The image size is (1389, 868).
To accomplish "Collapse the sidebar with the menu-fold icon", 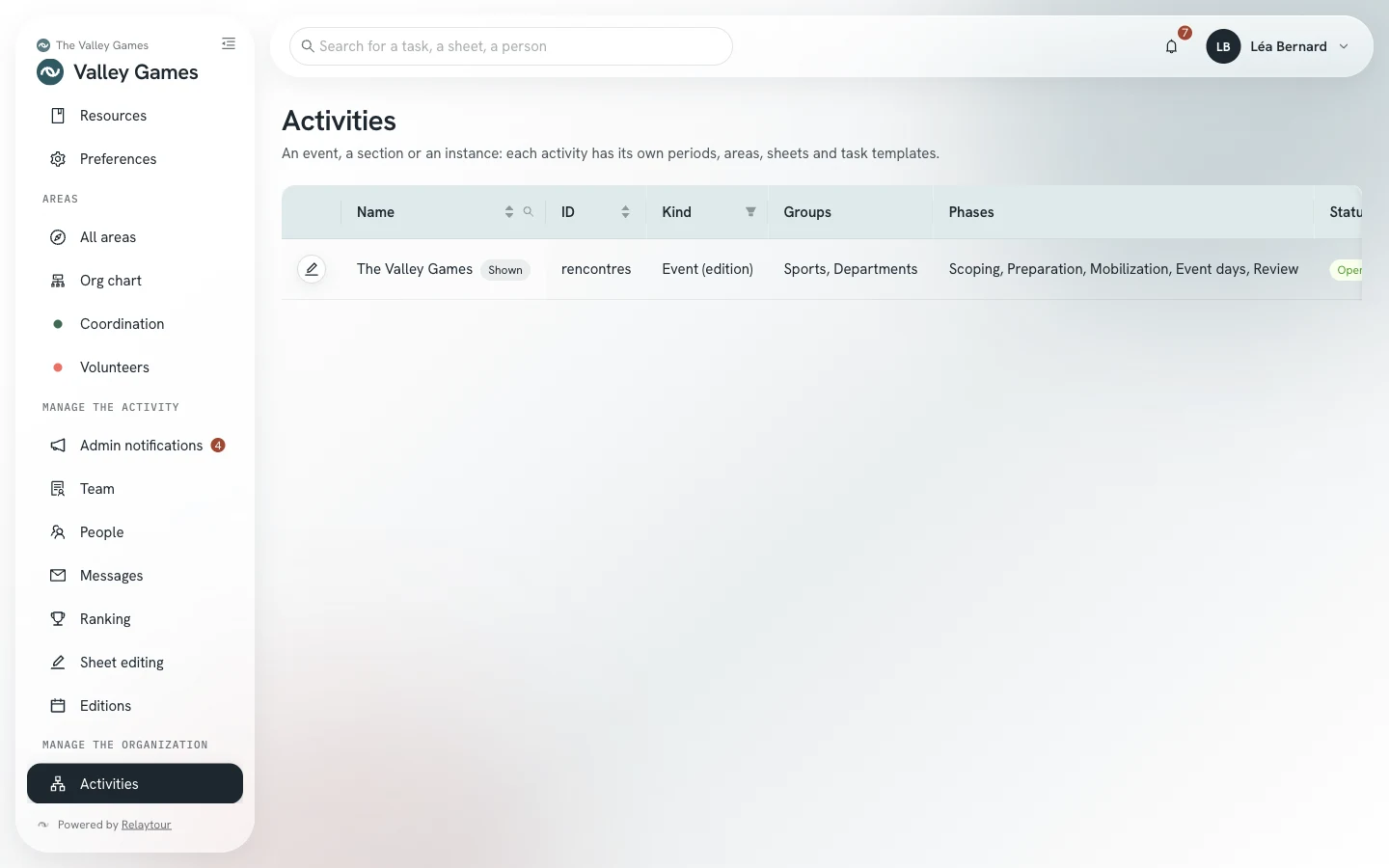I will tap(229, 43).
